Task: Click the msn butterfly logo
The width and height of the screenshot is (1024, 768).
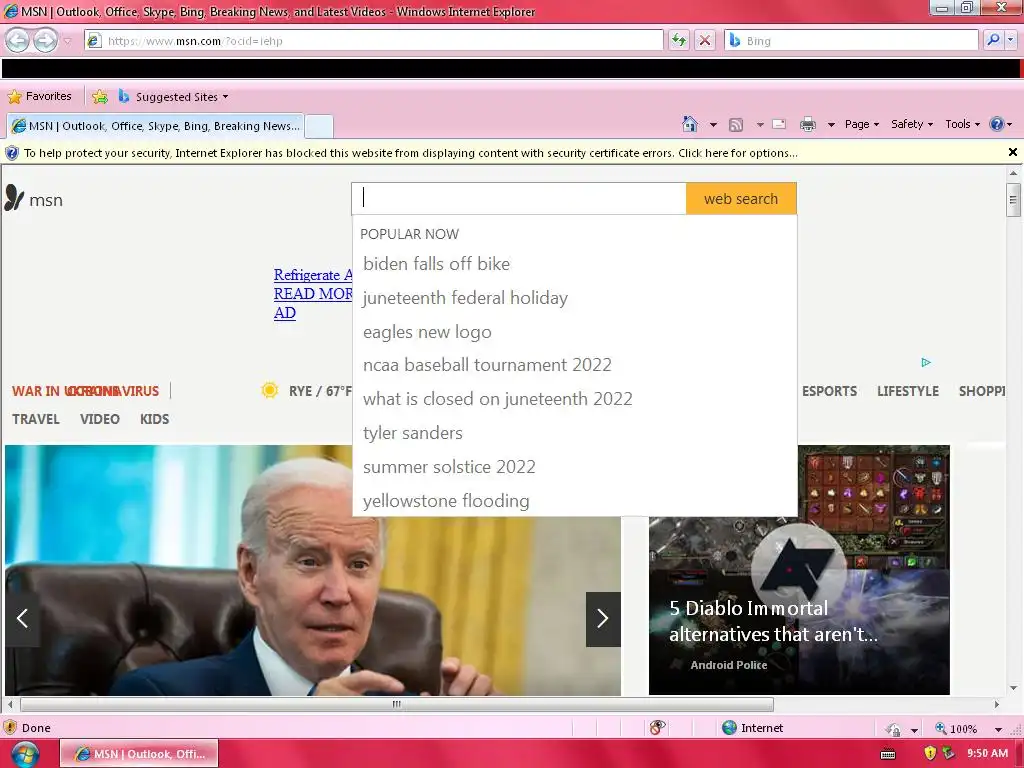Action: [x=14, y=197]
